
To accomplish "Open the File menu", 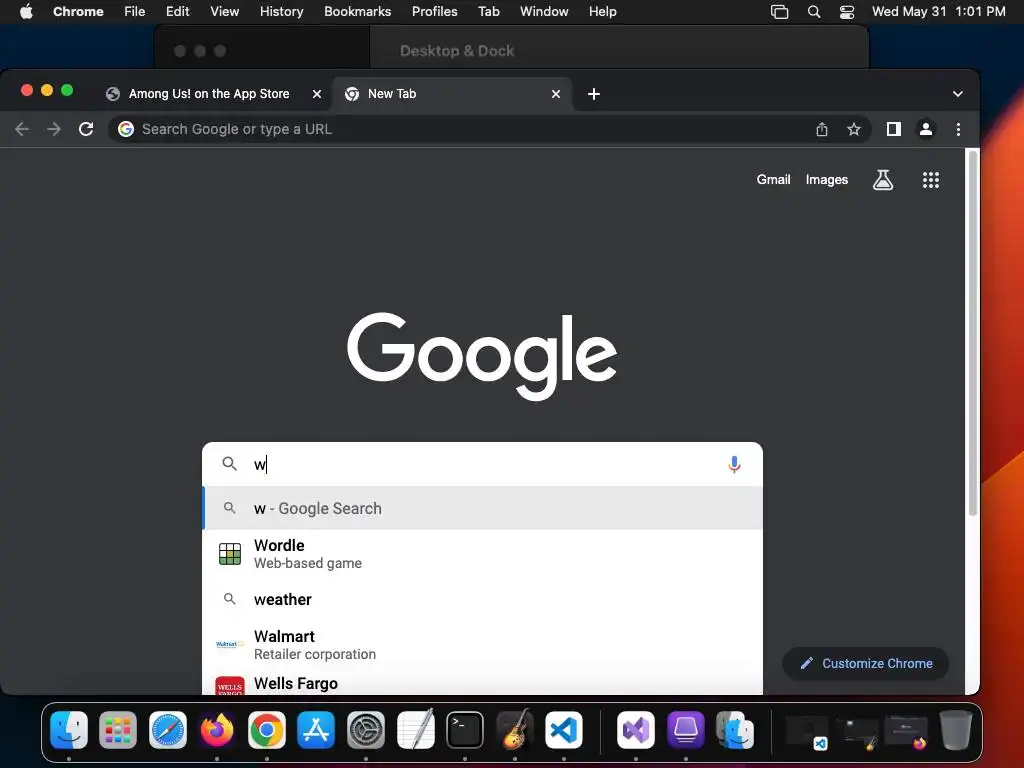I will [x=135, y=12].
